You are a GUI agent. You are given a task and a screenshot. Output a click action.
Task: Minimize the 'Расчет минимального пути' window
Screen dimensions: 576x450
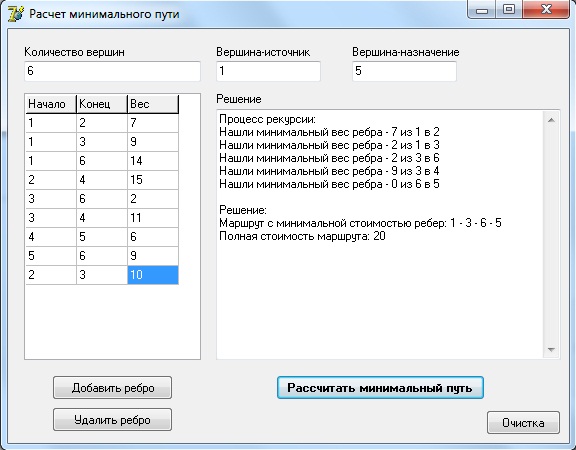[482, 9]
